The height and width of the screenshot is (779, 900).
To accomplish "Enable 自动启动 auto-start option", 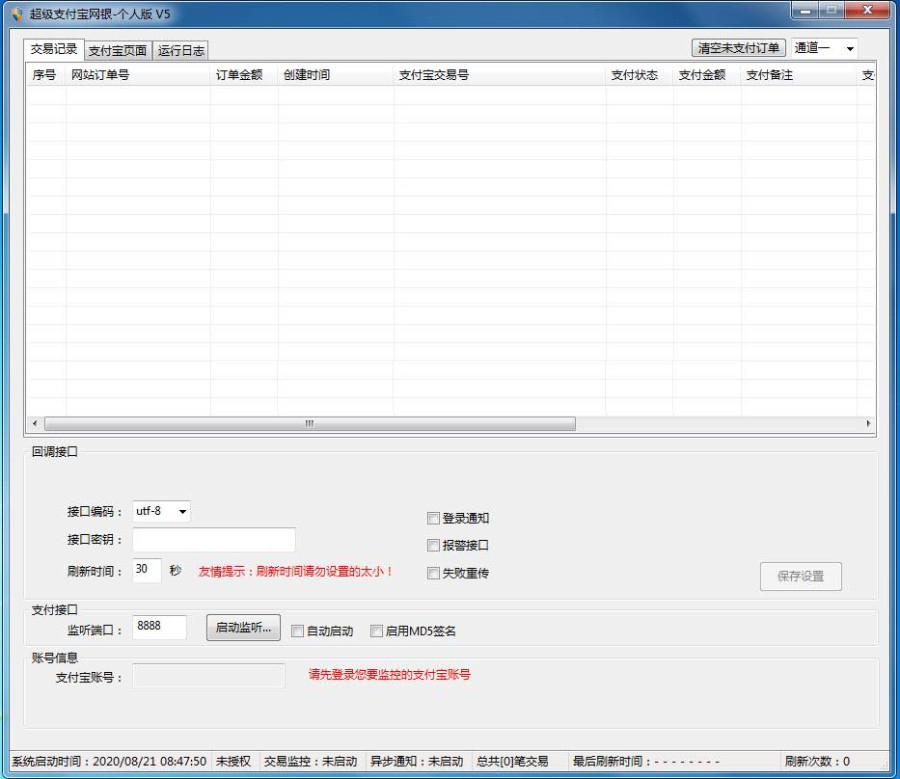I will point(297,630).
